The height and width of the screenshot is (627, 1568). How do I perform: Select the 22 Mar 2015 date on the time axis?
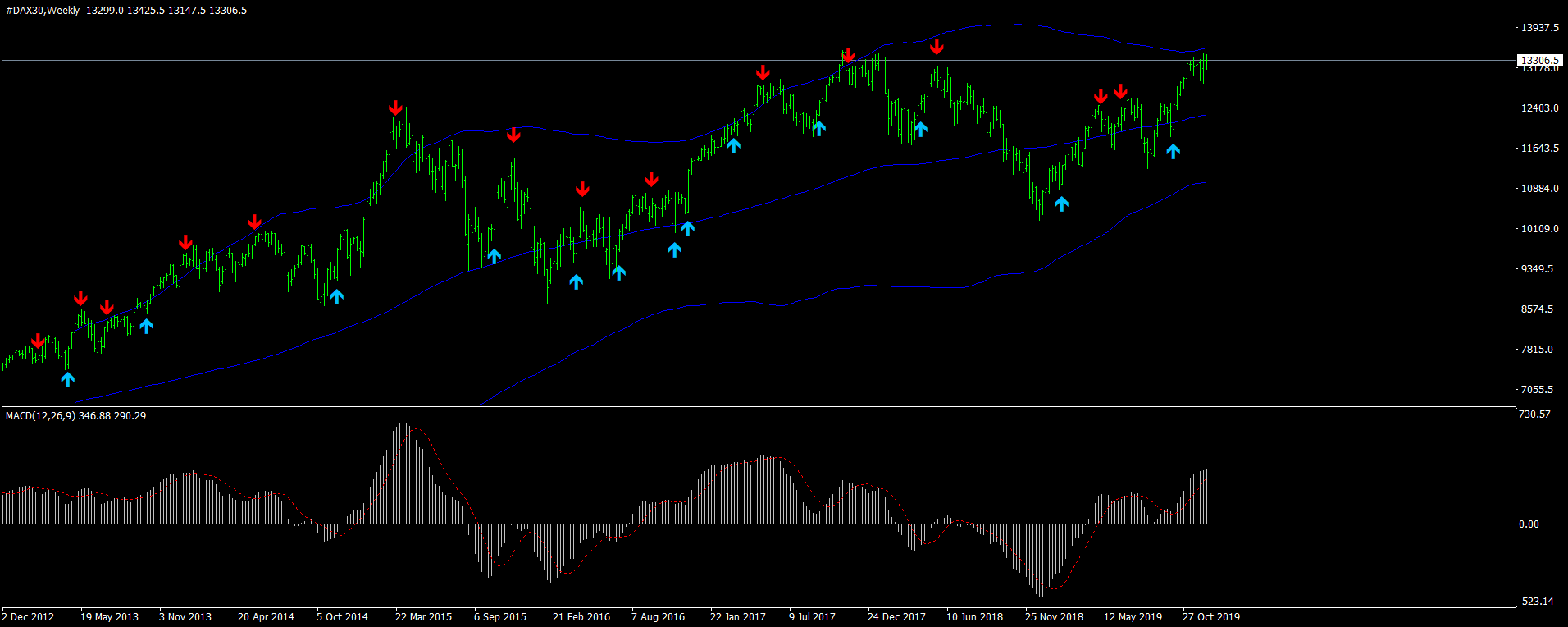(423, 616)
